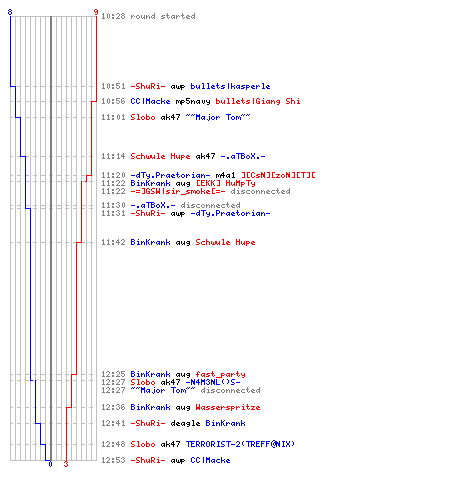The image size is (450, 500).
Task: Click the blue team score 8
Action: [10, 12]
